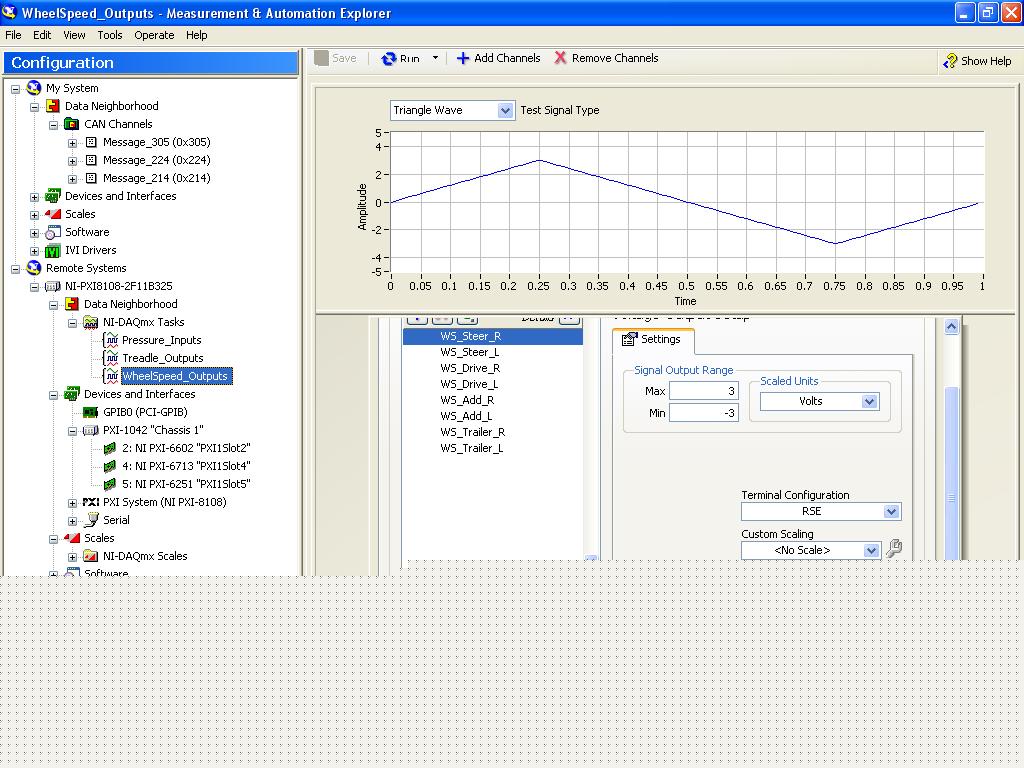Select the WheelSpeed_Outputs task
The height and width of the screenshot is (768, 1024).
[x=175, y=376]
